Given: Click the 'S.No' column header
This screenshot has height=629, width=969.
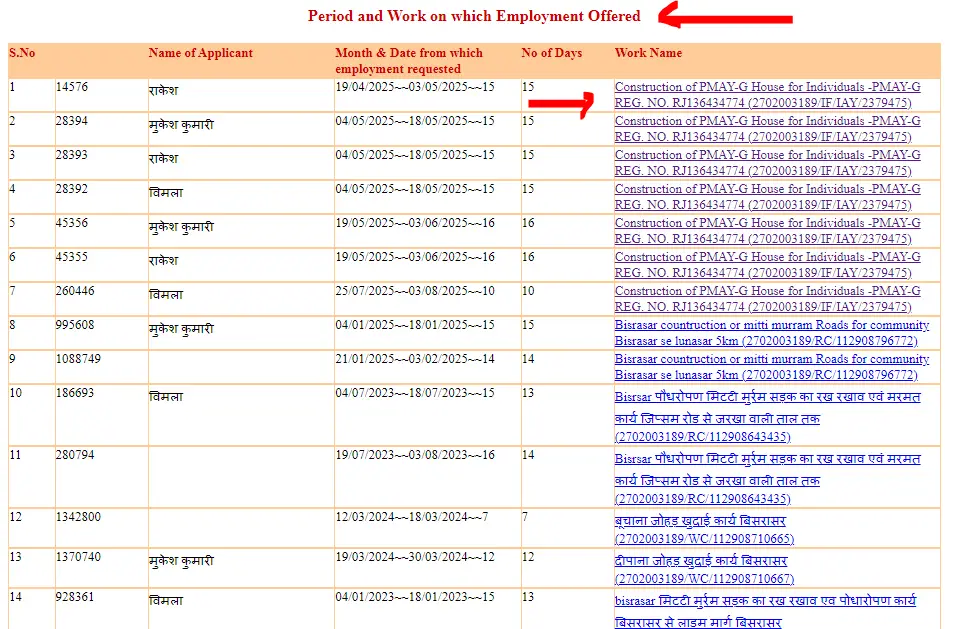Looking at the screenshot, I should coord(22,53).
